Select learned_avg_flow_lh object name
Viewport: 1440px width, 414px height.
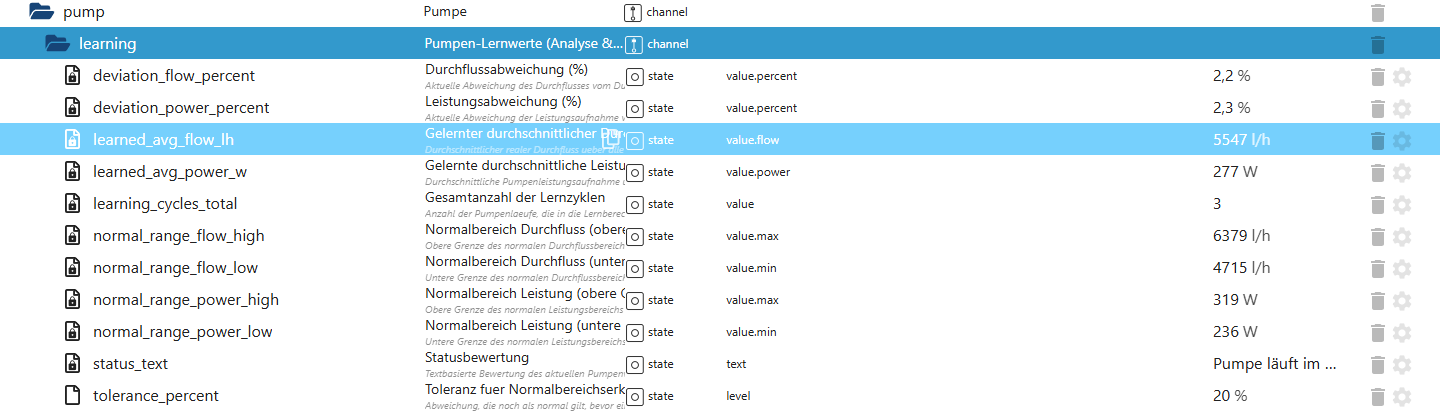coord(163,140)
